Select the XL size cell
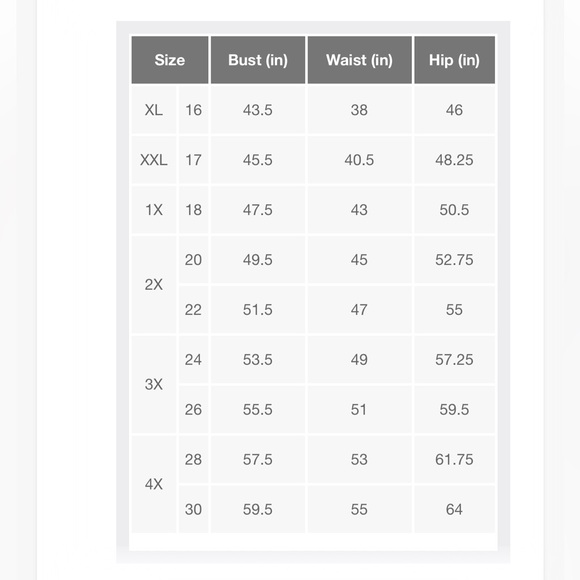The image size is (580, 580). (x=154, y=110)
